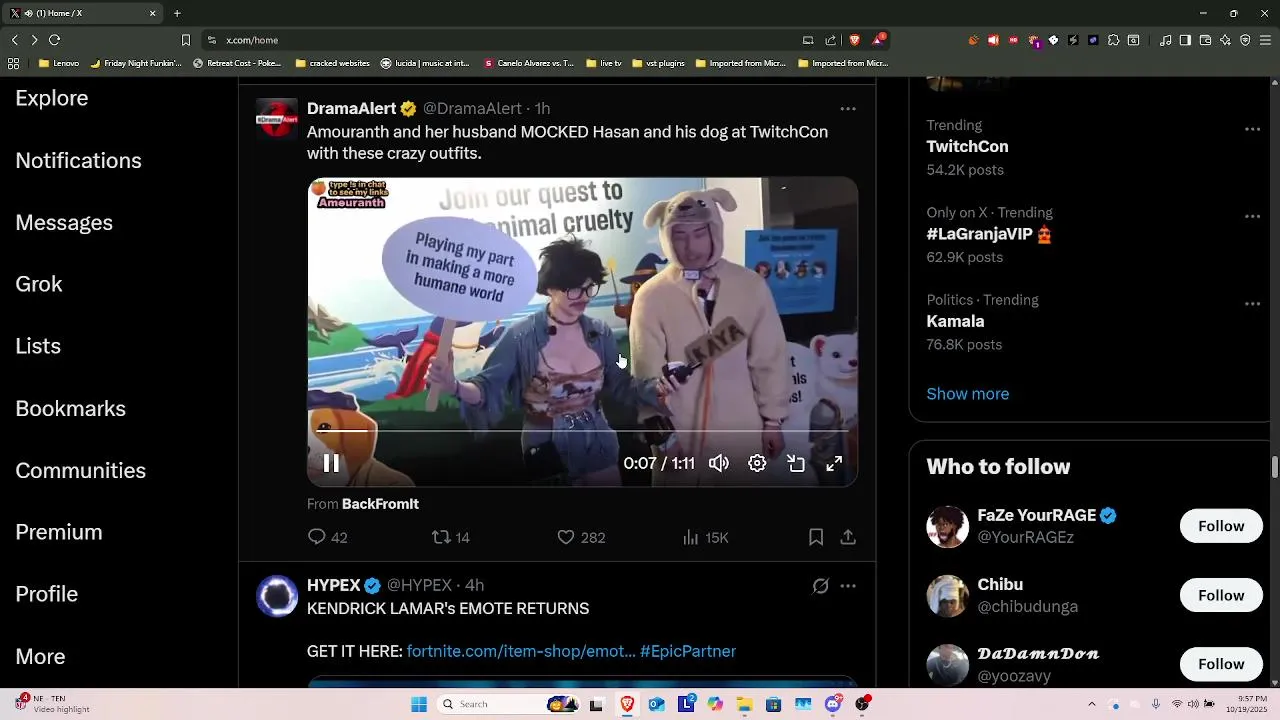Go back in the browser
This screenshot has width=1280, height=720.
point(14,40)
